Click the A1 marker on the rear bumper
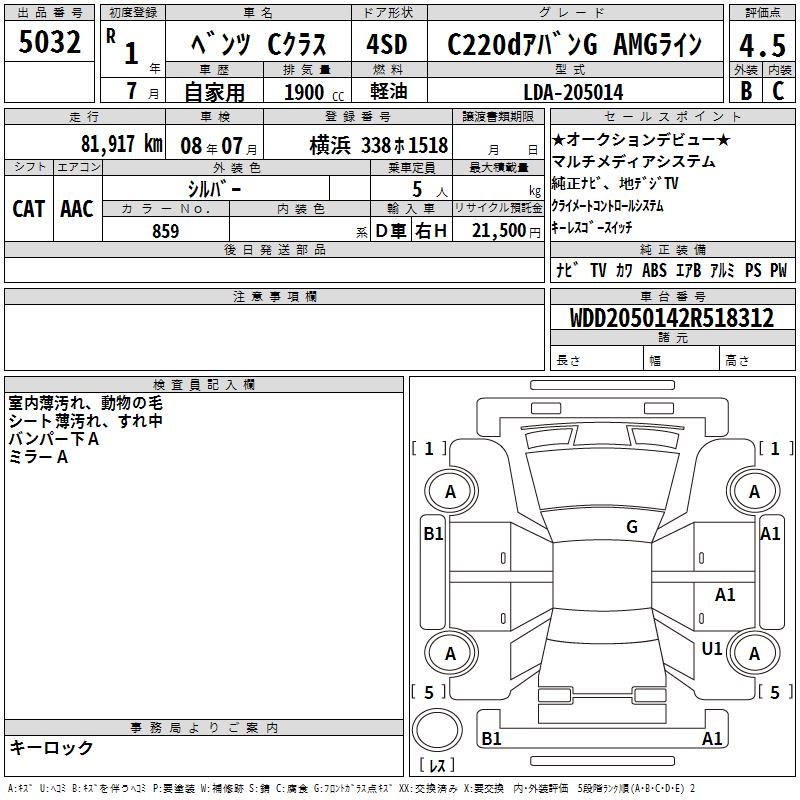 pos(712,739)
